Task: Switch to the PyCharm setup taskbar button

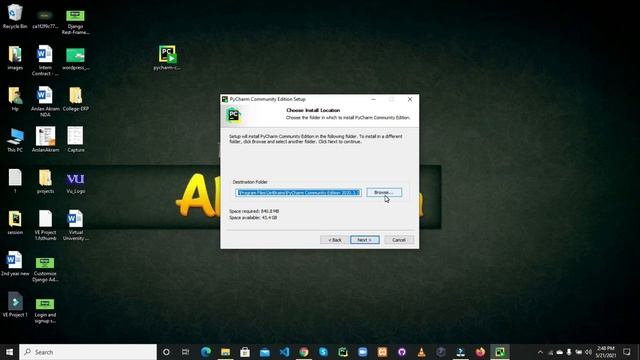Action: 500,352
